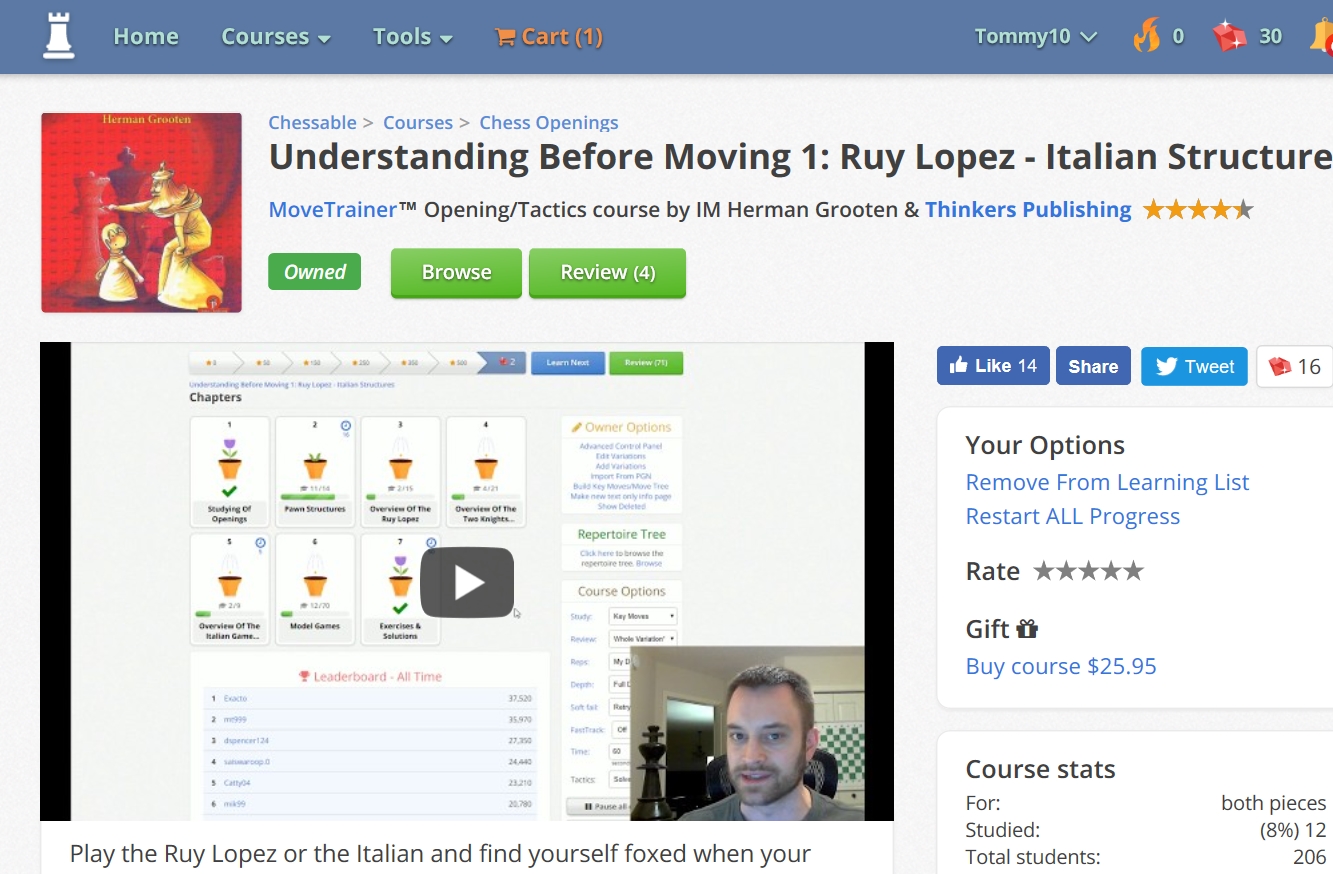Go to Chessable breadcrumb link
The height and width of the screenshot is (874, 1333).
[x=312, y=123]
